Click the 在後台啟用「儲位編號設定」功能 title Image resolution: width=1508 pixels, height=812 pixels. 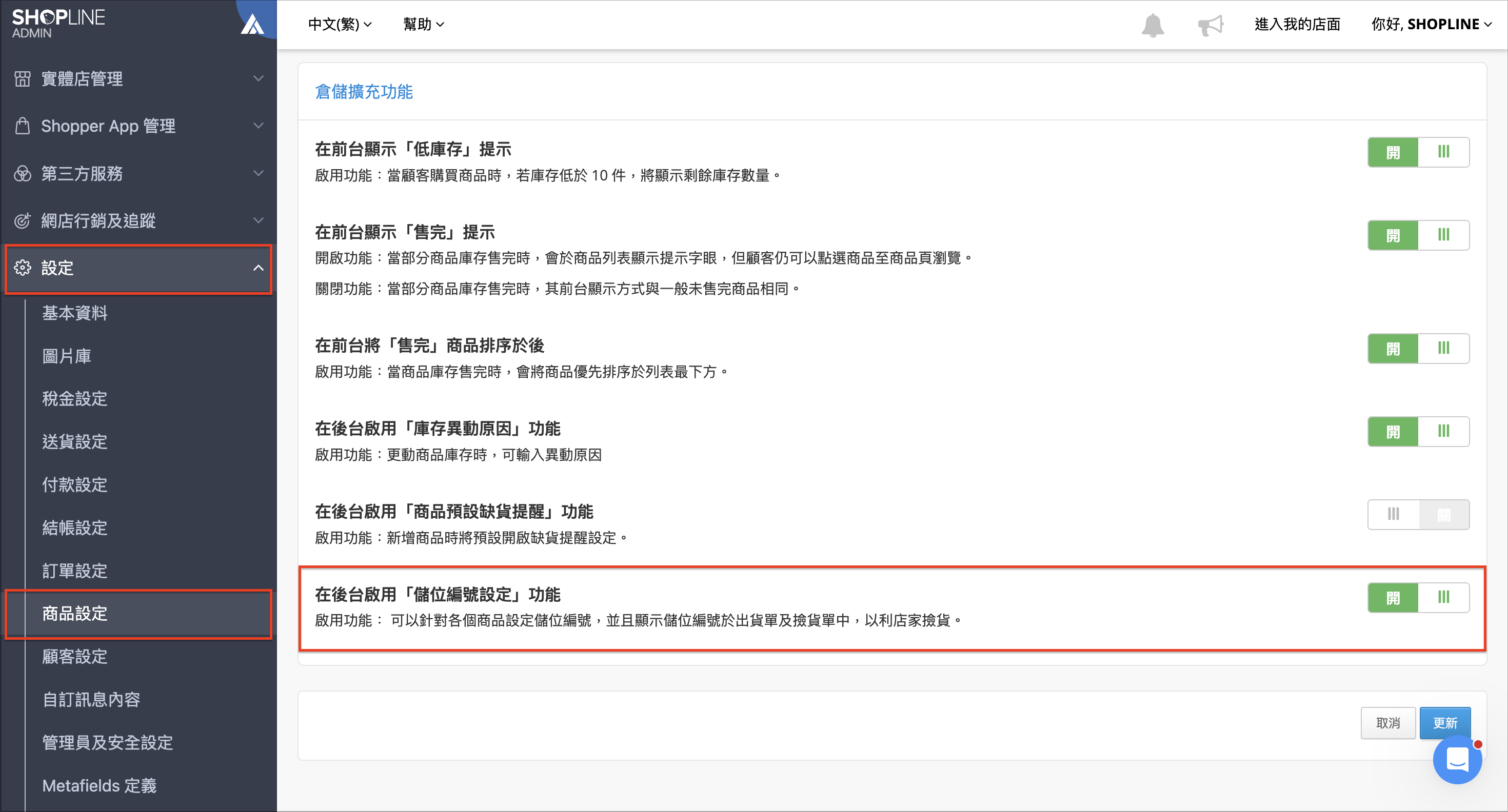pyautogui.click(x=438, y=594)
